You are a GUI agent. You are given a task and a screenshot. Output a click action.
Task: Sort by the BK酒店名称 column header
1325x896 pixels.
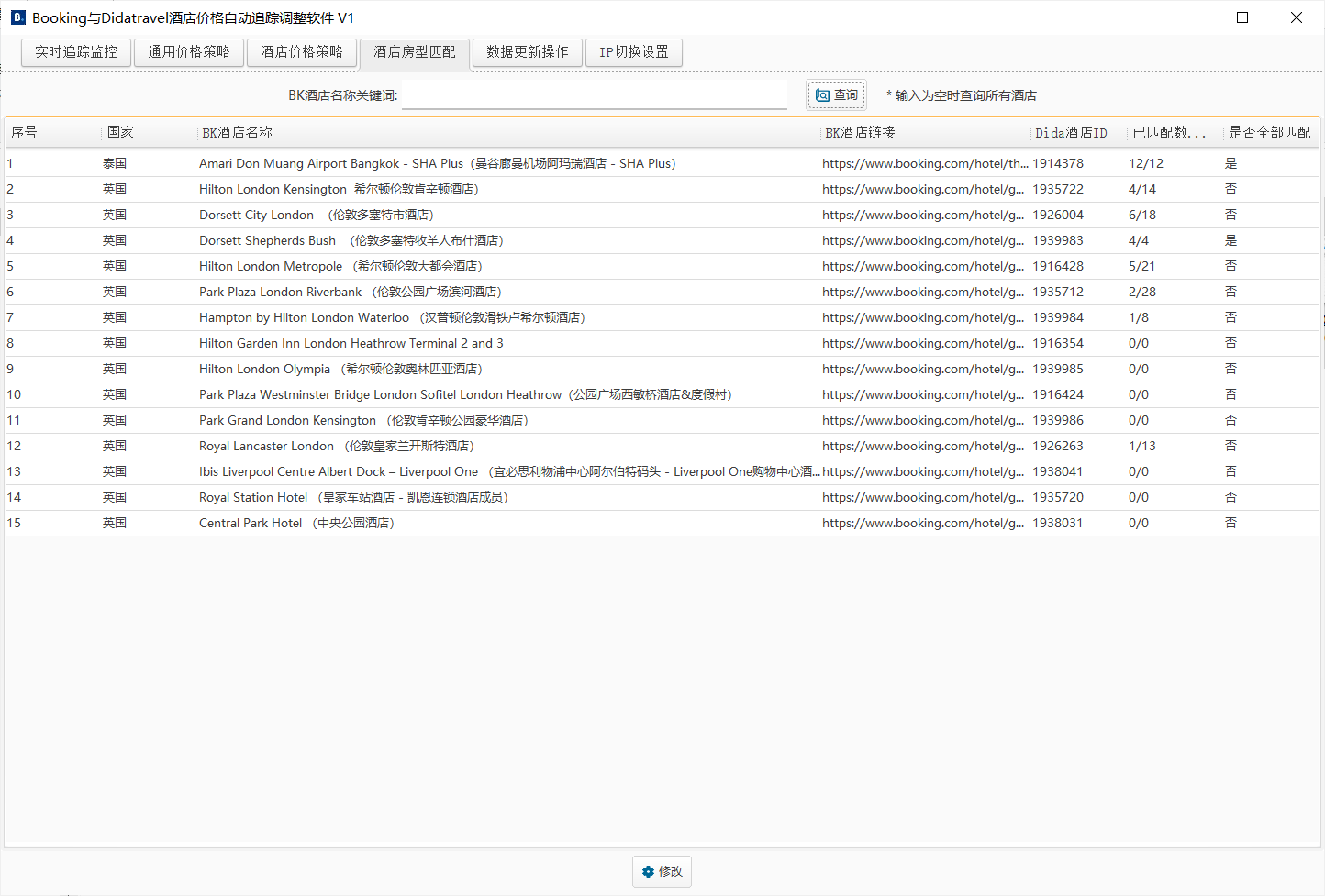(x=508, y=133)
